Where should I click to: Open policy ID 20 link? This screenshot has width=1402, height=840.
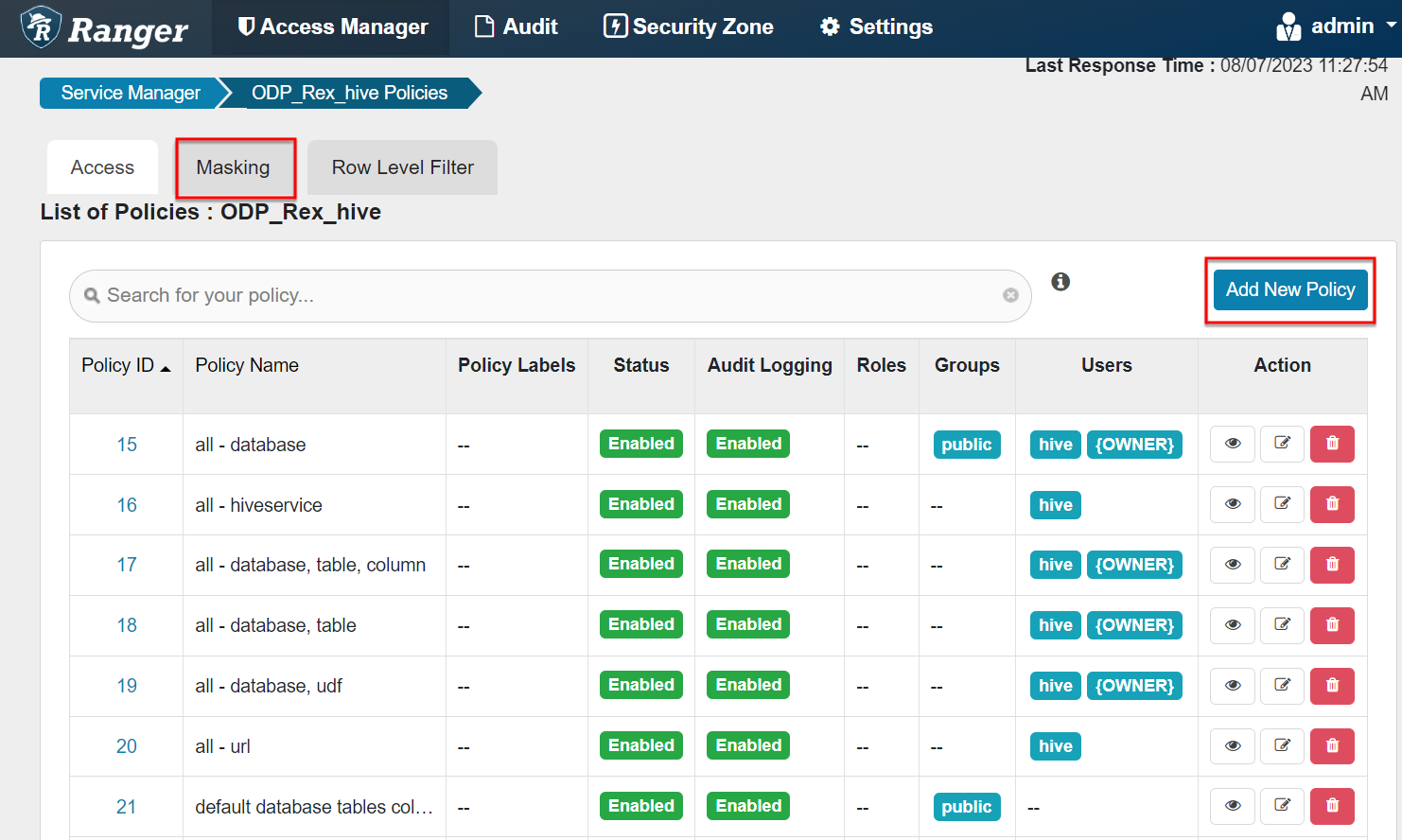pos(127,746)
